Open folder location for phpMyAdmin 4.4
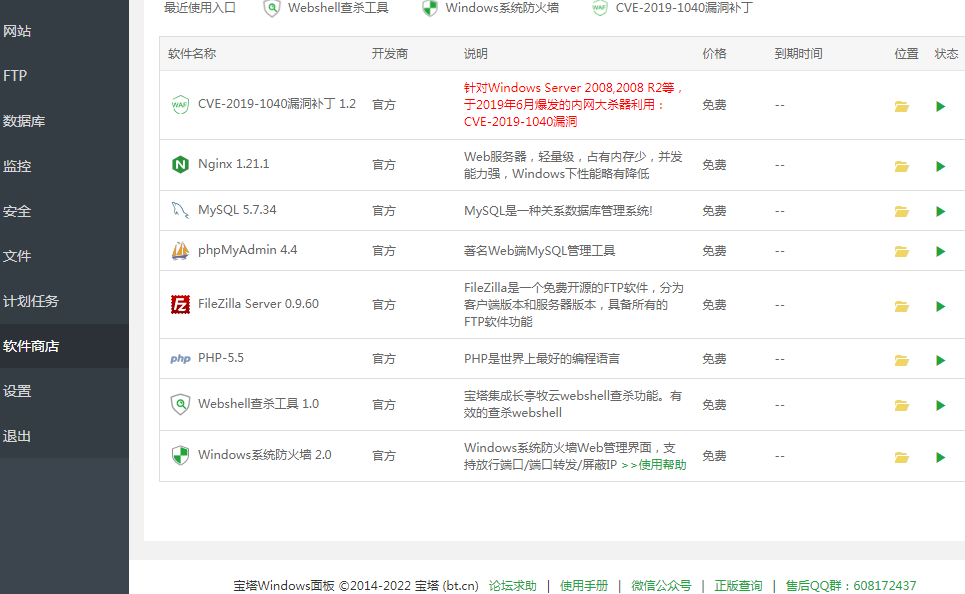 pos(902,251)
